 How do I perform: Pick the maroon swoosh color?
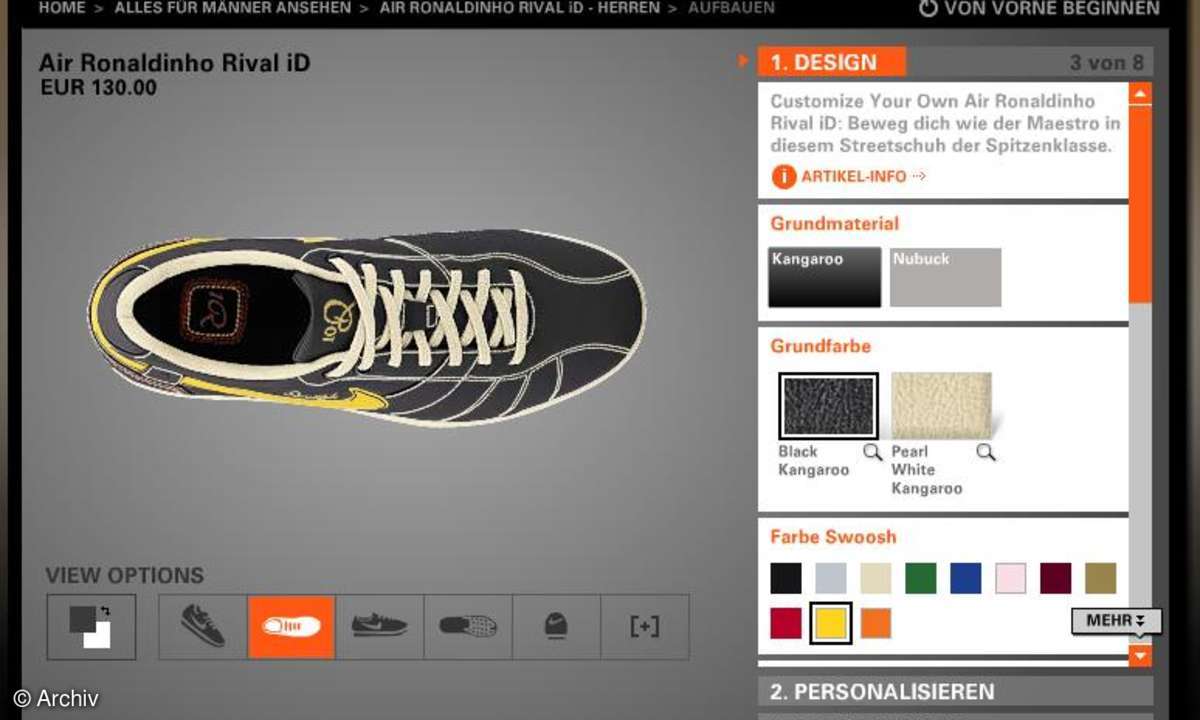click(1055, 578)
